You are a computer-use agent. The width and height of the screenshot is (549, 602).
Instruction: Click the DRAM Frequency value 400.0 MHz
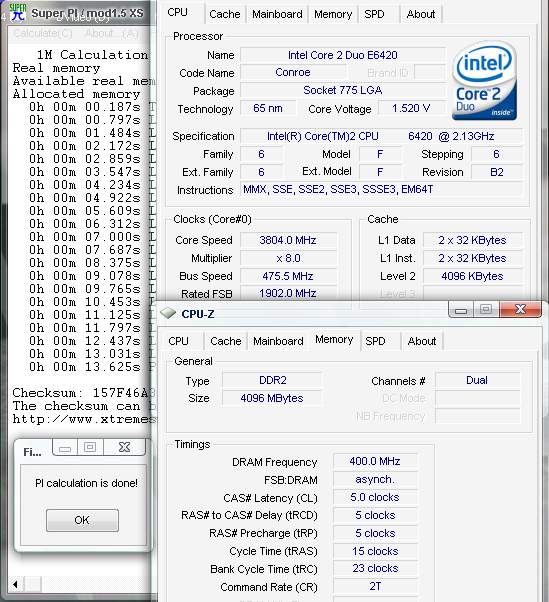tap(375, 461)
